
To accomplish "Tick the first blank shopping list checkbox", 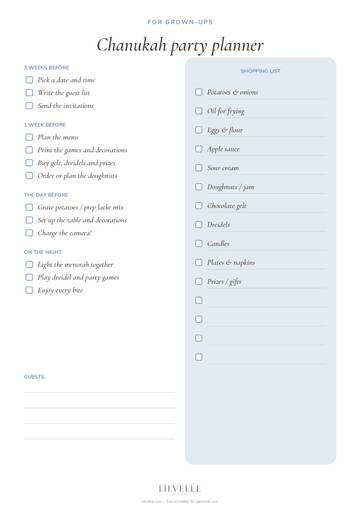I will click(x=199, y=300).
